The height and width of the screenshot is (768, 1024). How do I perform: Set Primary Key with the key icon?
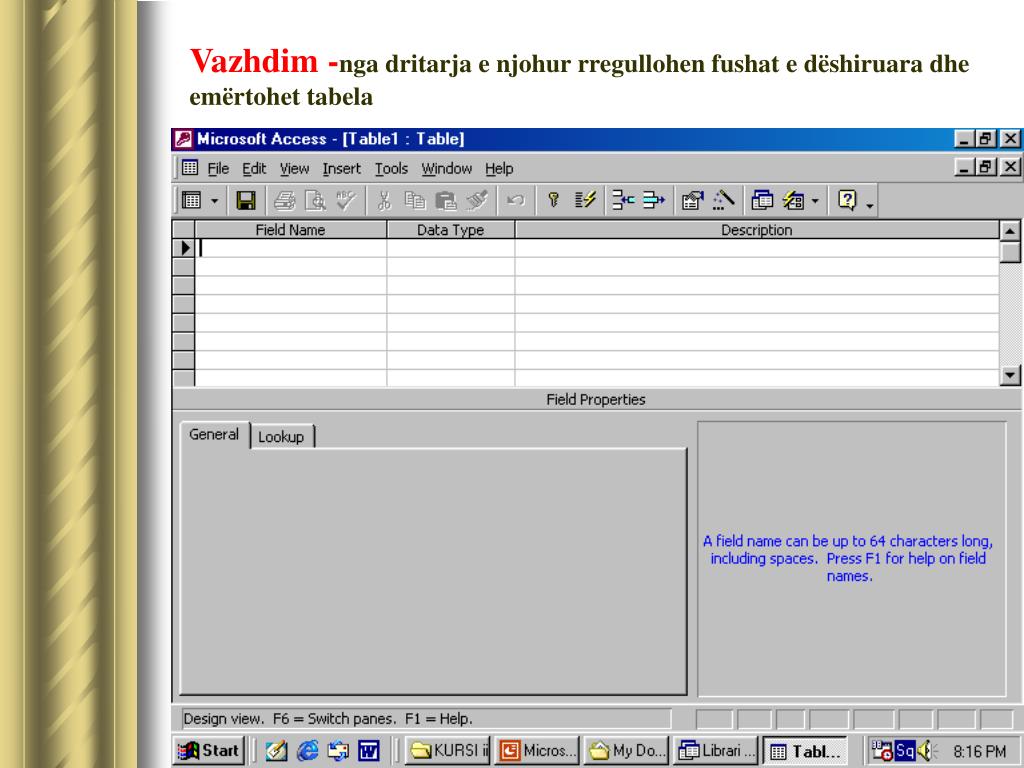553,200
